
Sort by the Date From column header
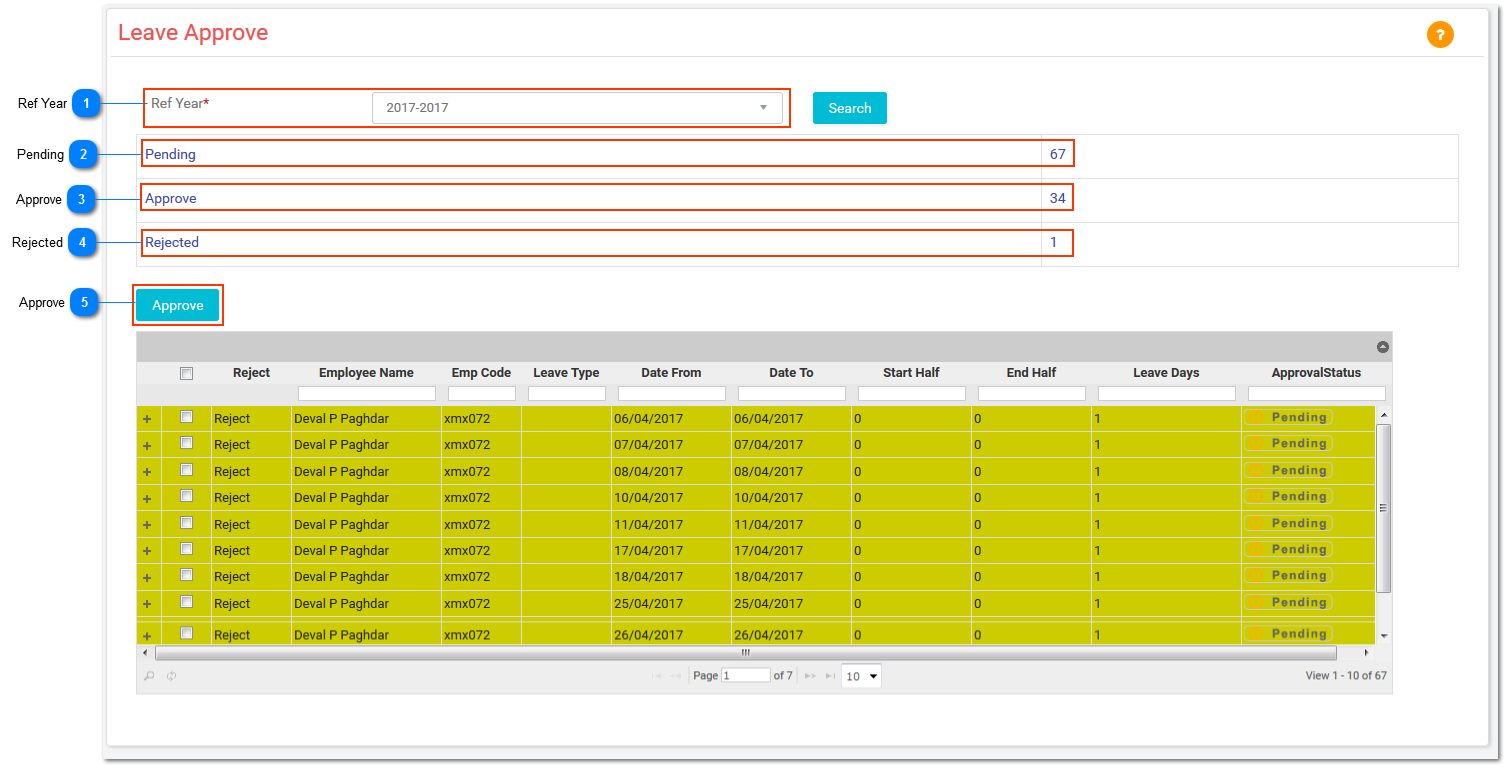tap(671, 373)
